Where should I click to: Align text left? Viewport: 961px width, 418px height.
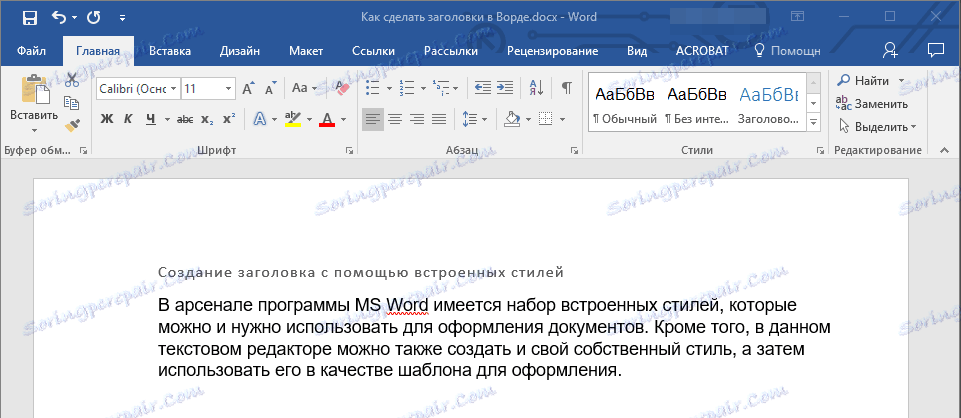[x=373, y=119]
